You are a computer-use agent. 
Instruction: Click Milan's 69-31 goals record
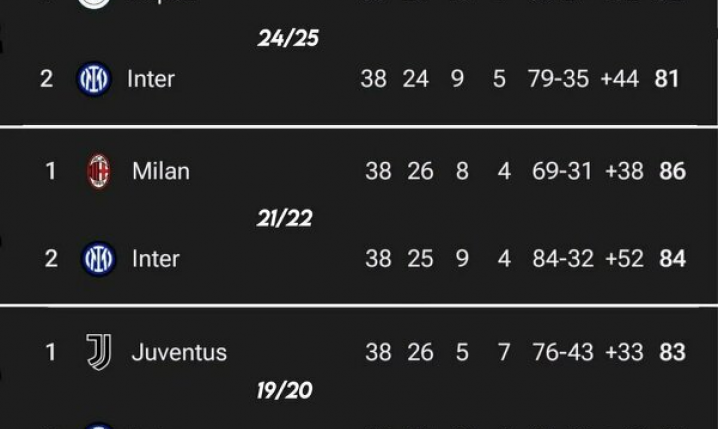pos(562,172)
